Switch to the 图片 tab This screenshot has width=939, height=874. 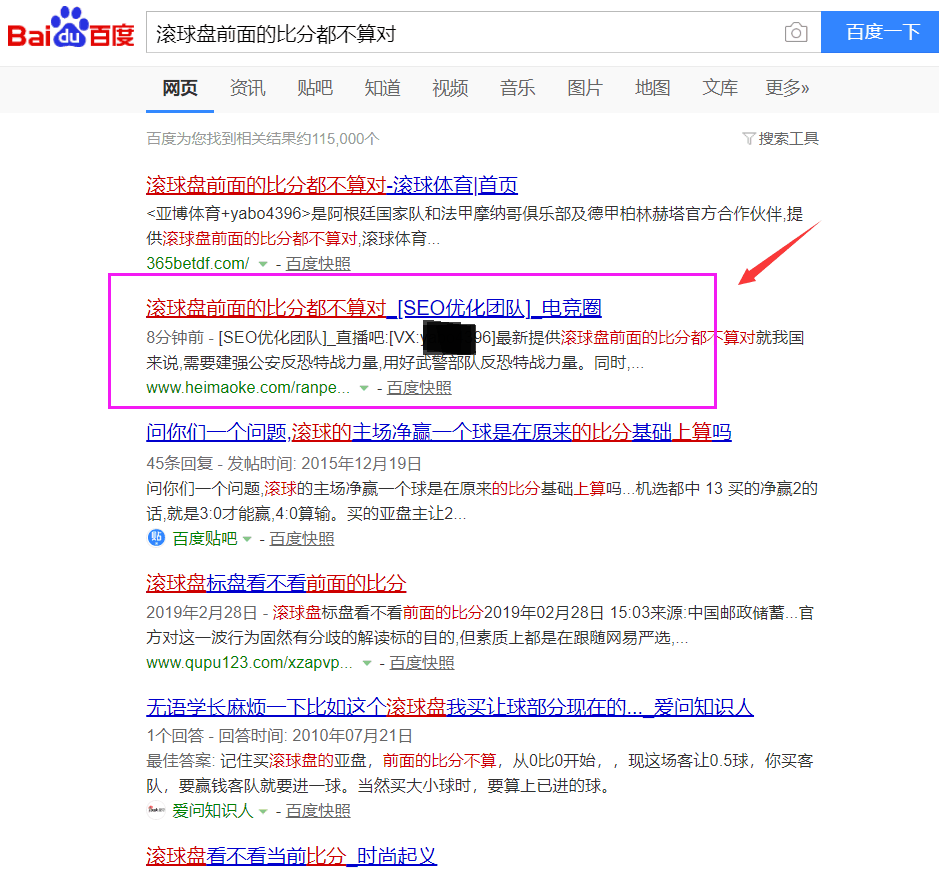pyautogui.click(x=585, y=88)
